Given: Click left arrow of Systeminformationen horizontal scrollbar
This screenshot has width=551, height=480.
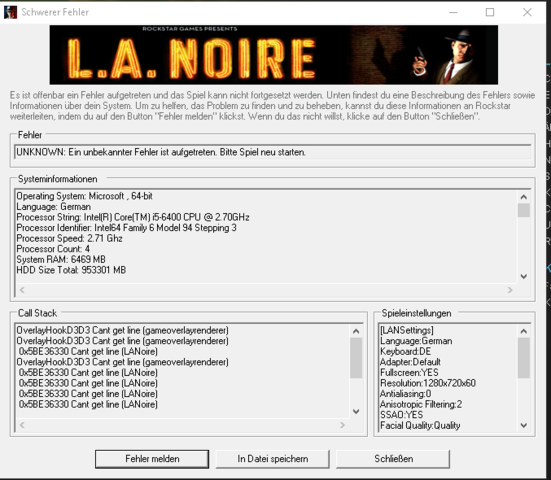Looking at the screenshot, I should pos(22,290).
